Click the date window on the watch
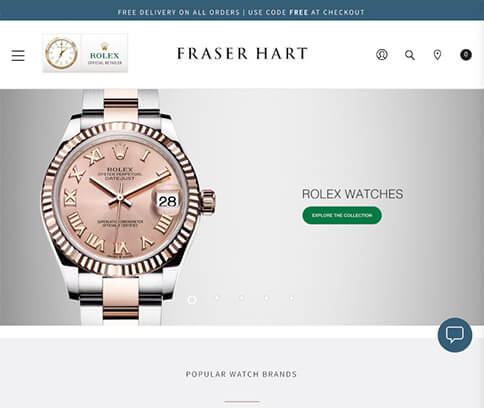The width and height of the screenshot is (484, 410). coord(167,201)
